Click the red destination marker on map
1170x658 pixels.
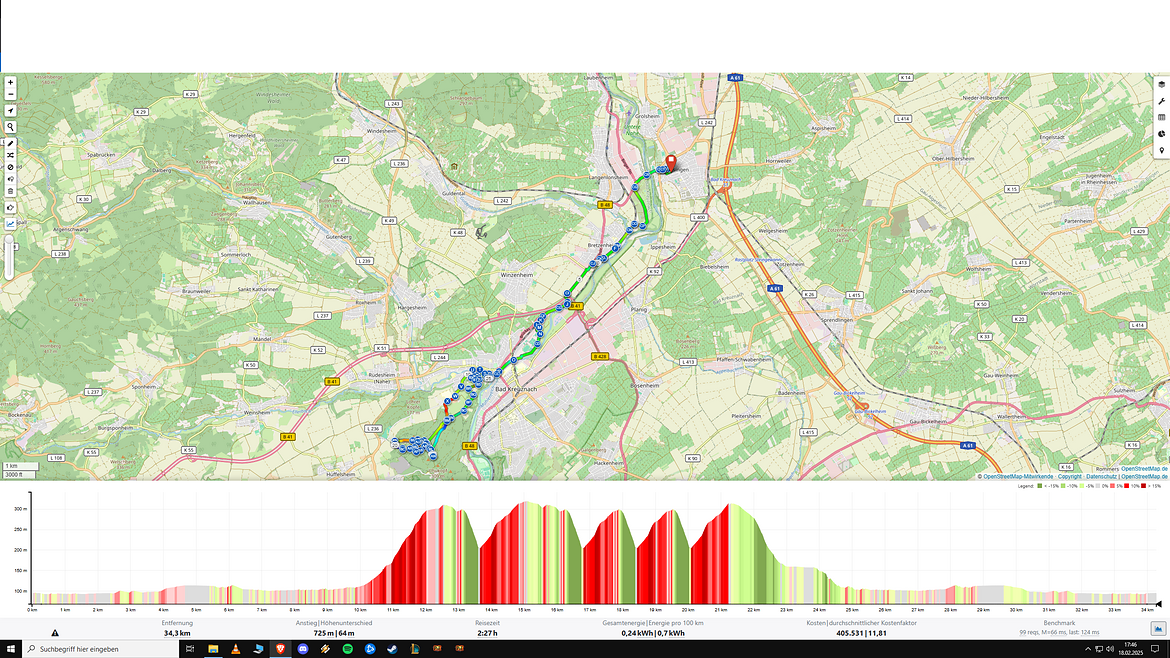point(671,163)
